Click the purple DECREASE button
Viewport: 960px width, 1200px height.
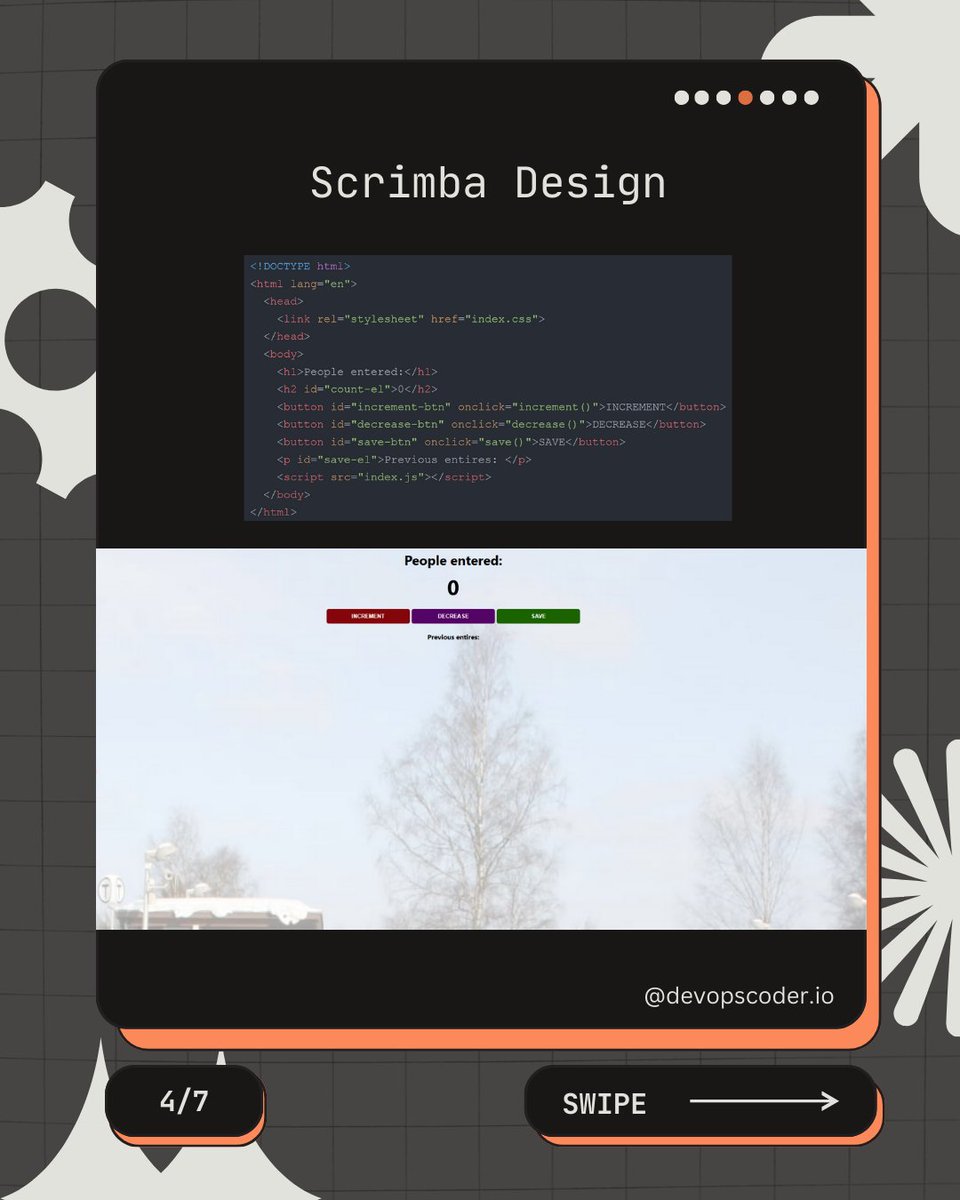pyautogui.click(x=452, y=616)
